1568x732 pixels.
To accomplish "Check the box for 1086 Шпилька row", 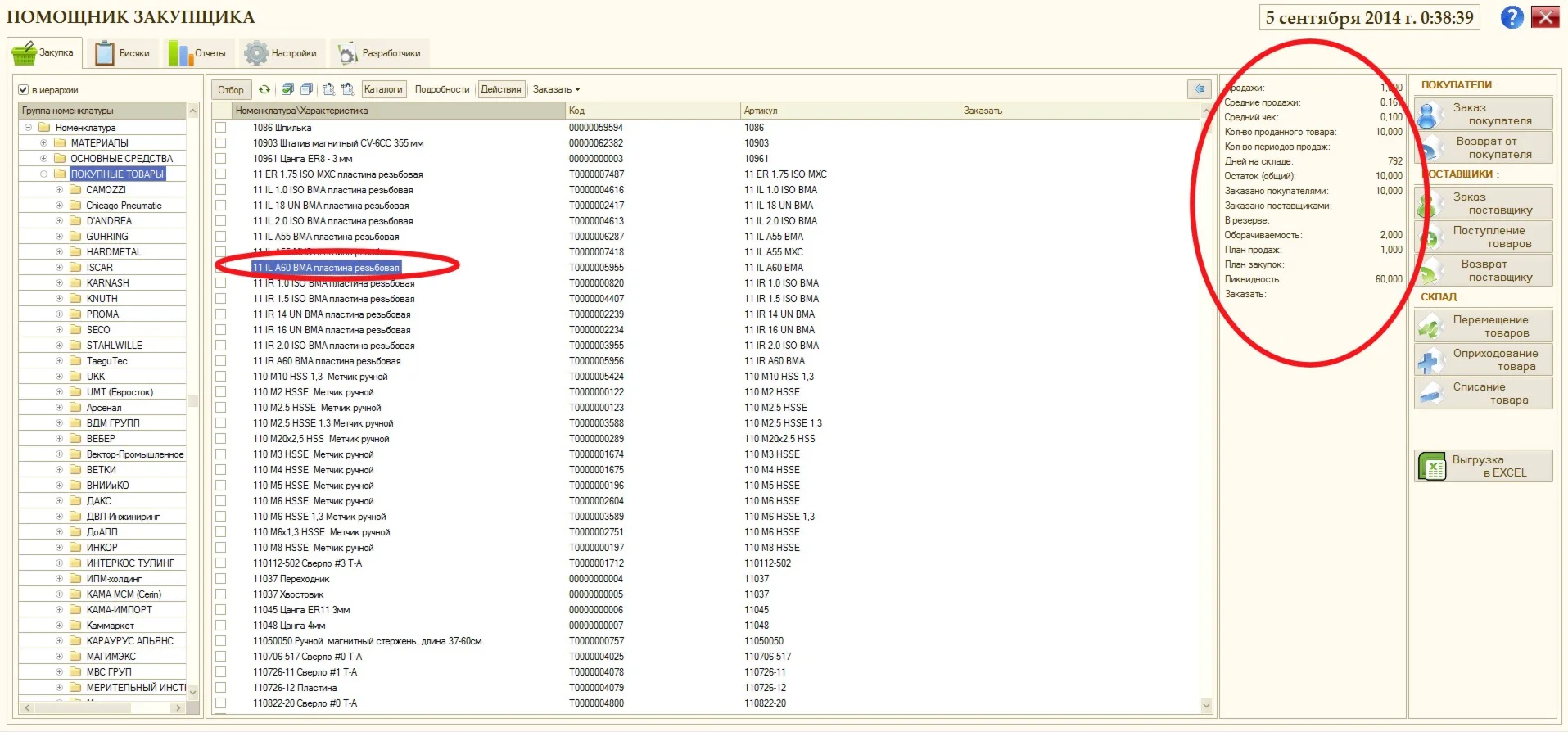I will pos(221,128).
